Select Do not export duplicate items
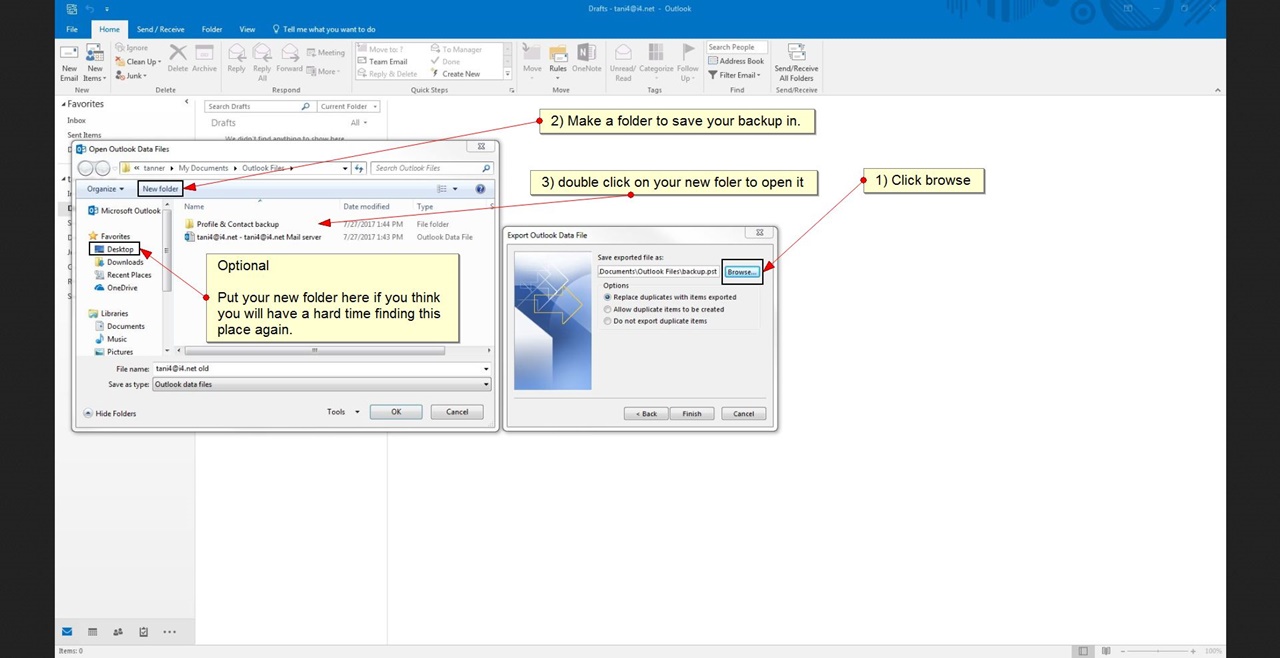 click(x=607, y=321)
